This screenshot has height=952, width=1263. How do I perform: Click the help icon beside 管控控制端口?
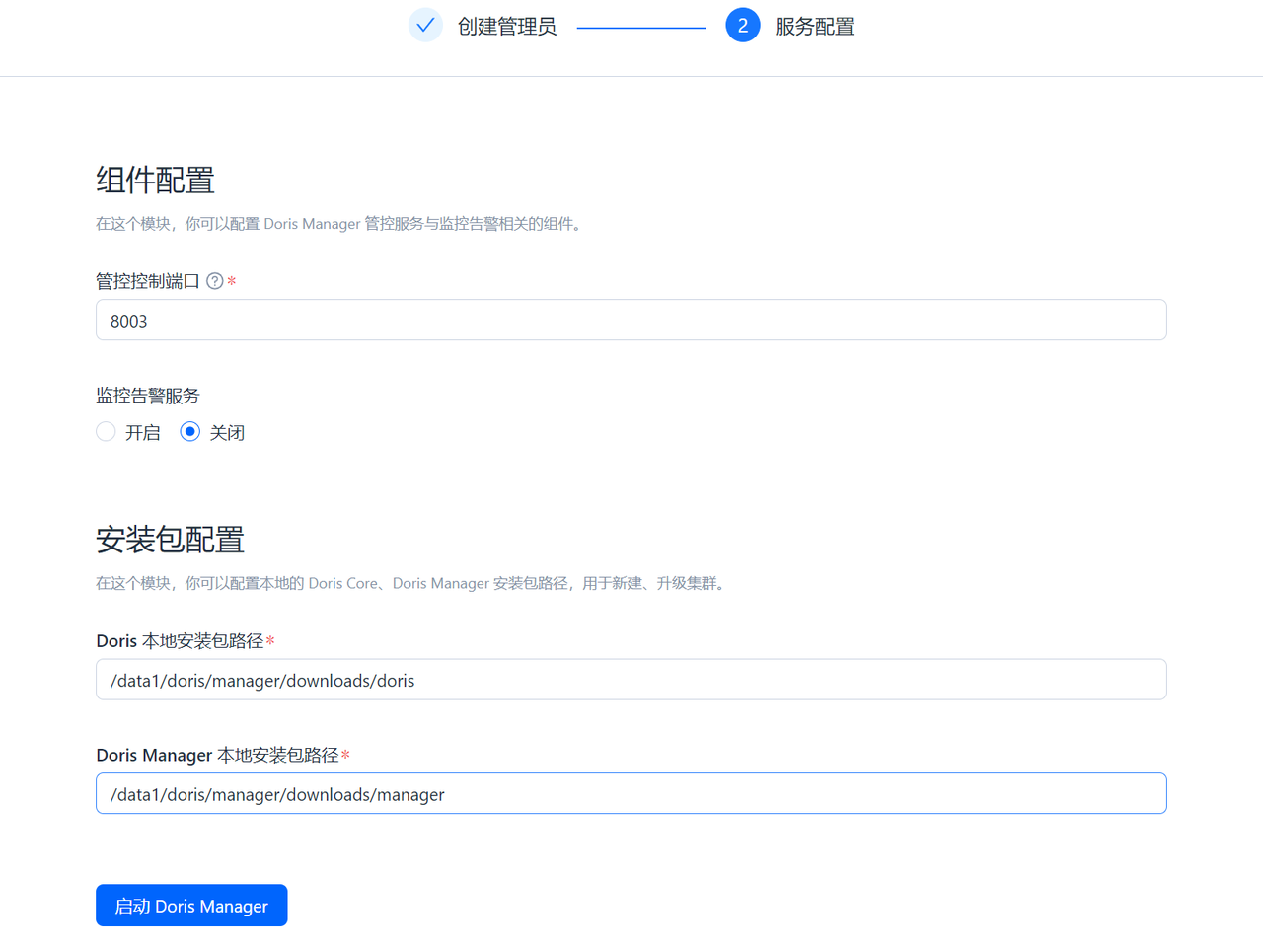pos(215,281)
